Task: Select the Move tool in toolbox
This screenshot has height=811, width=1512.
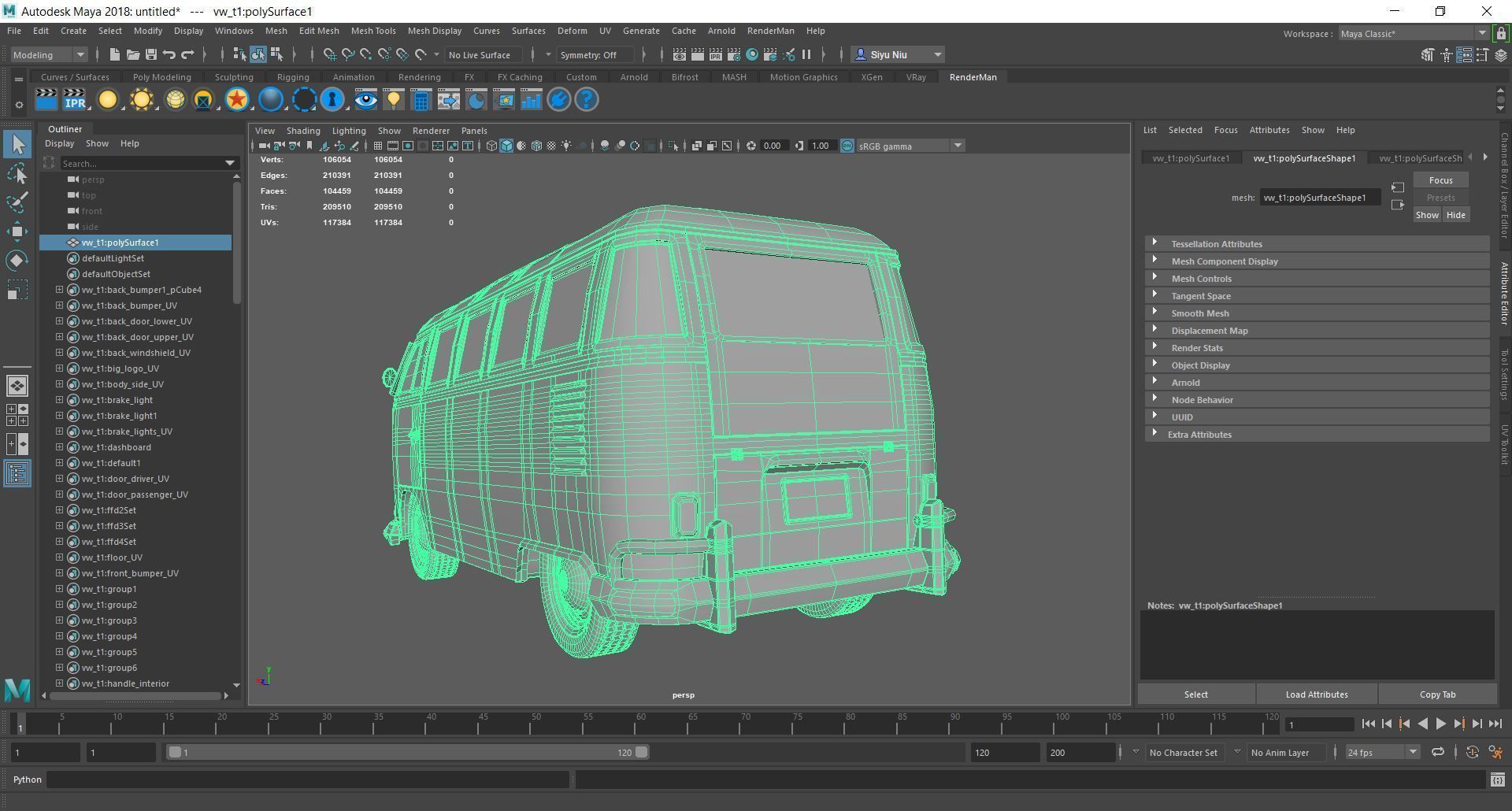Action: [x=18, y=231]
